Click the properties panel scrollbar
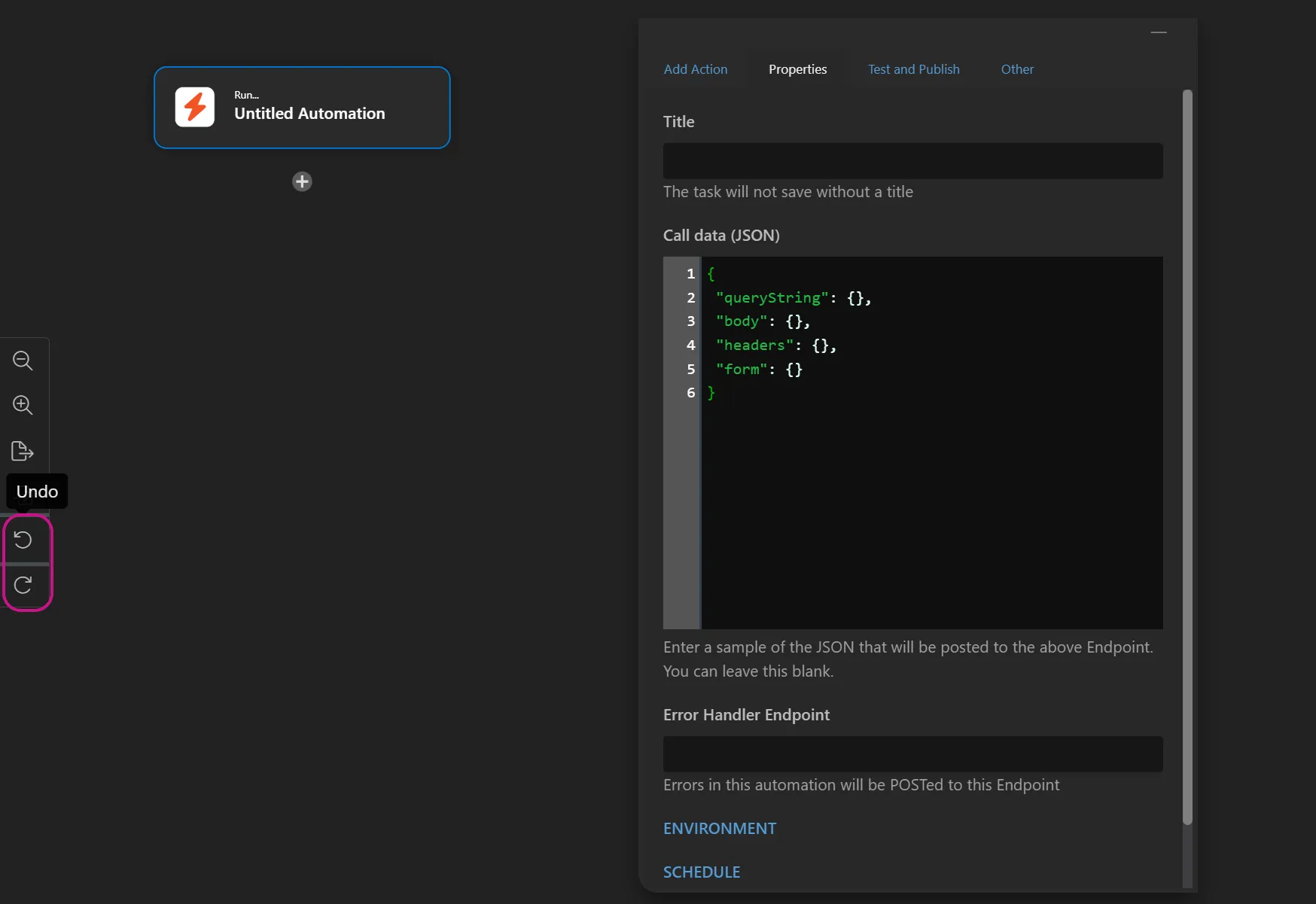 pyautogui.click(x=1187, y=457)
